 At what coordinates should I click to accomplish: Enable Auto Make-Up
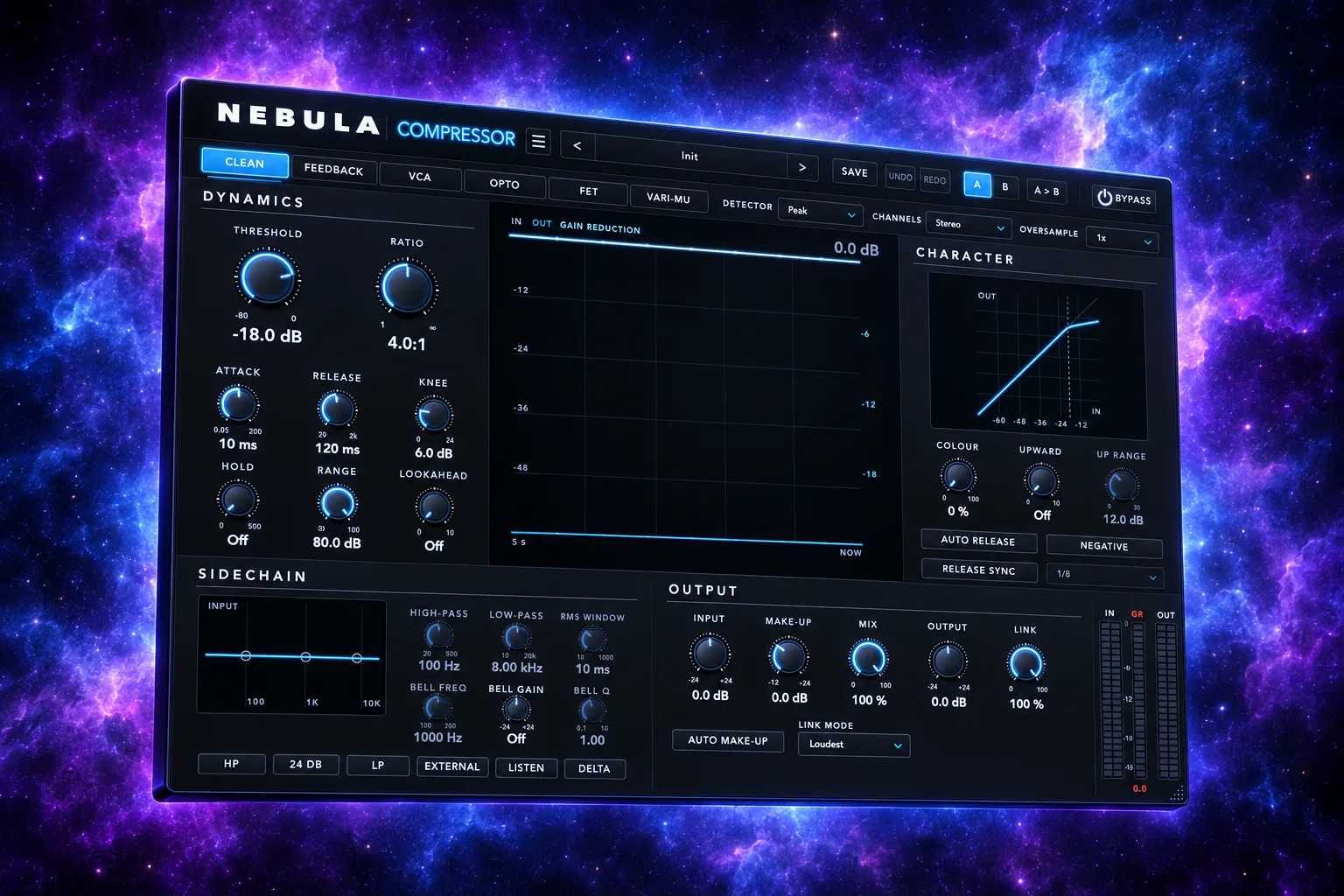[x=728, y=740]
